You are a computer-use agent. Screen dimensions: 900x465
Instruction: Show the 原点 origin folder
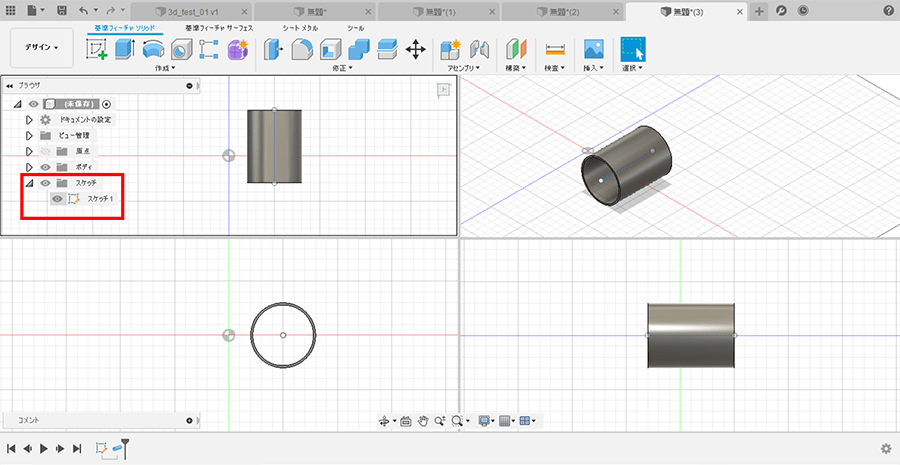pyautogui.click(x=45, y=151)
